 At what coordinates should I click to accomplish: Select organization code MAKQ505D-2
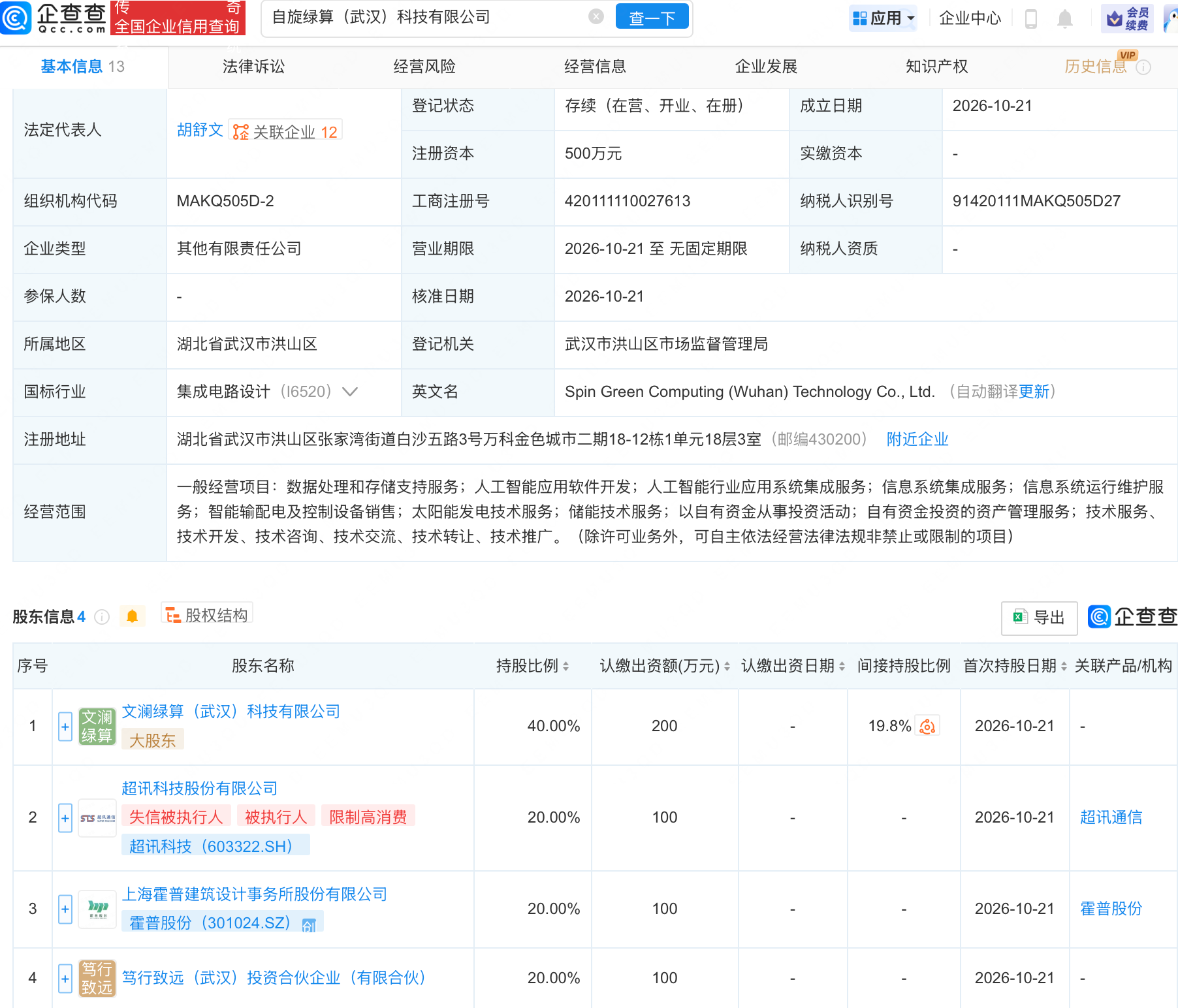coord(225,201)
